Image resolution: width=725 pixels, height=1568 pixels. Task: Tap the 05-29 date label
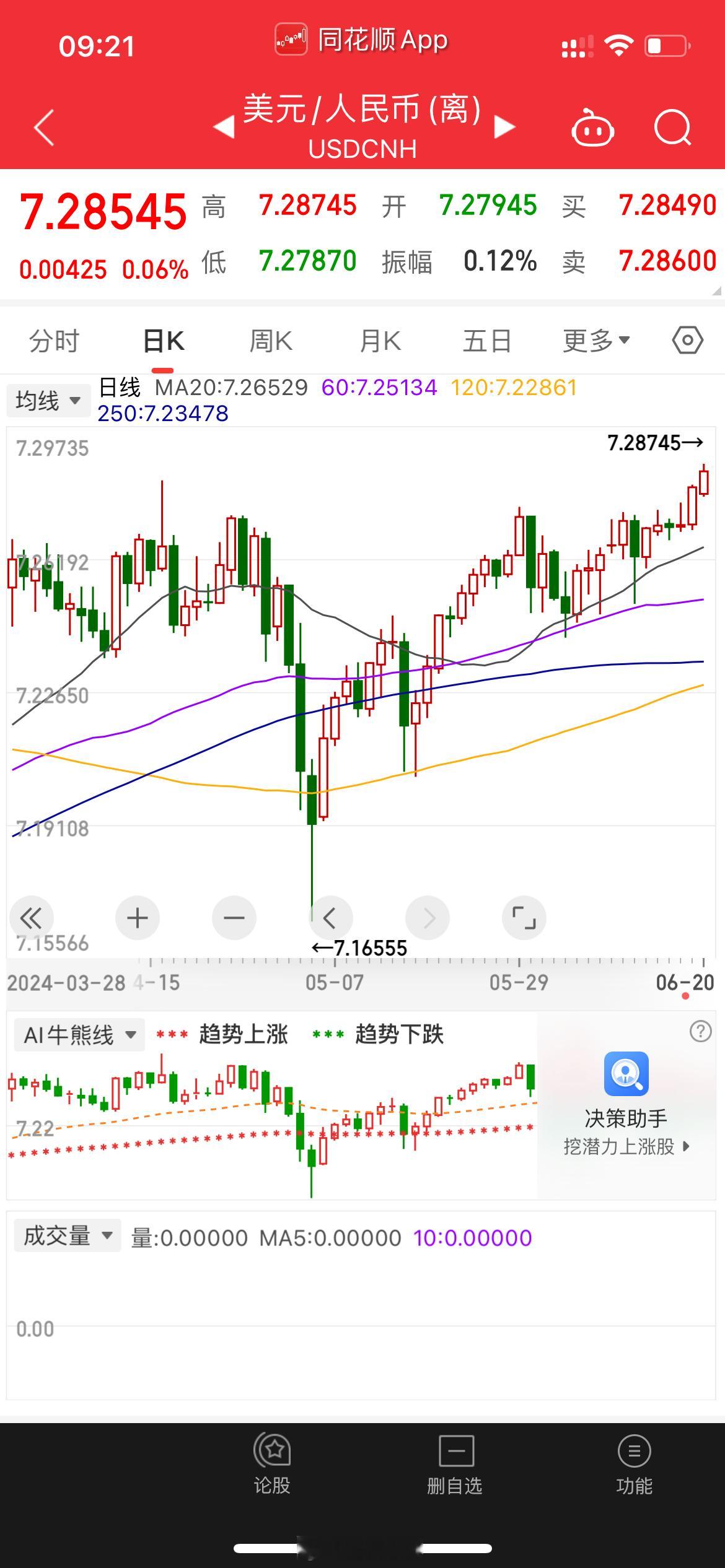519,982
